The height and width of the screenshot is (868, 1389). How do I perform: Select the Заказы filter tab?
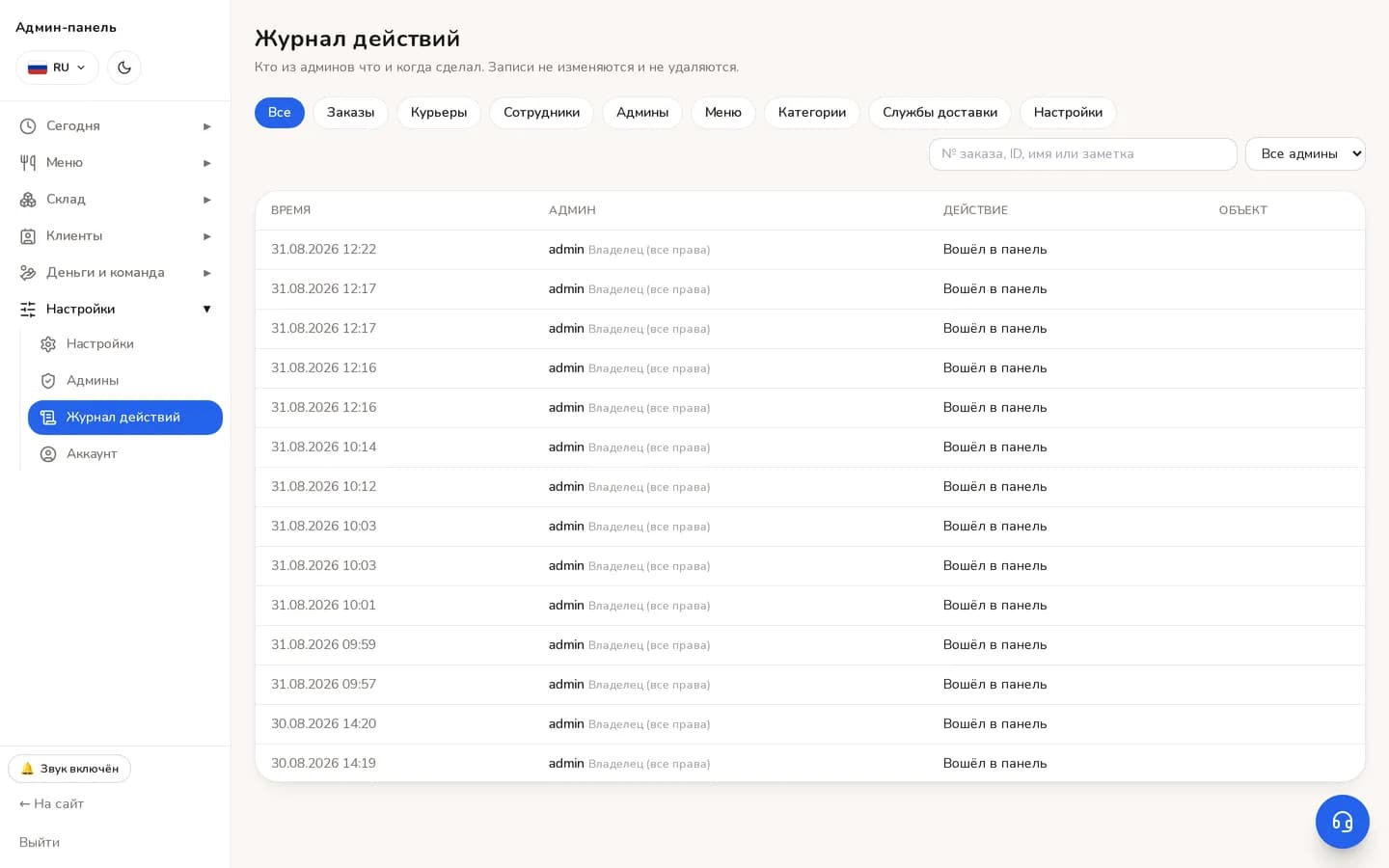coord(350,113)
